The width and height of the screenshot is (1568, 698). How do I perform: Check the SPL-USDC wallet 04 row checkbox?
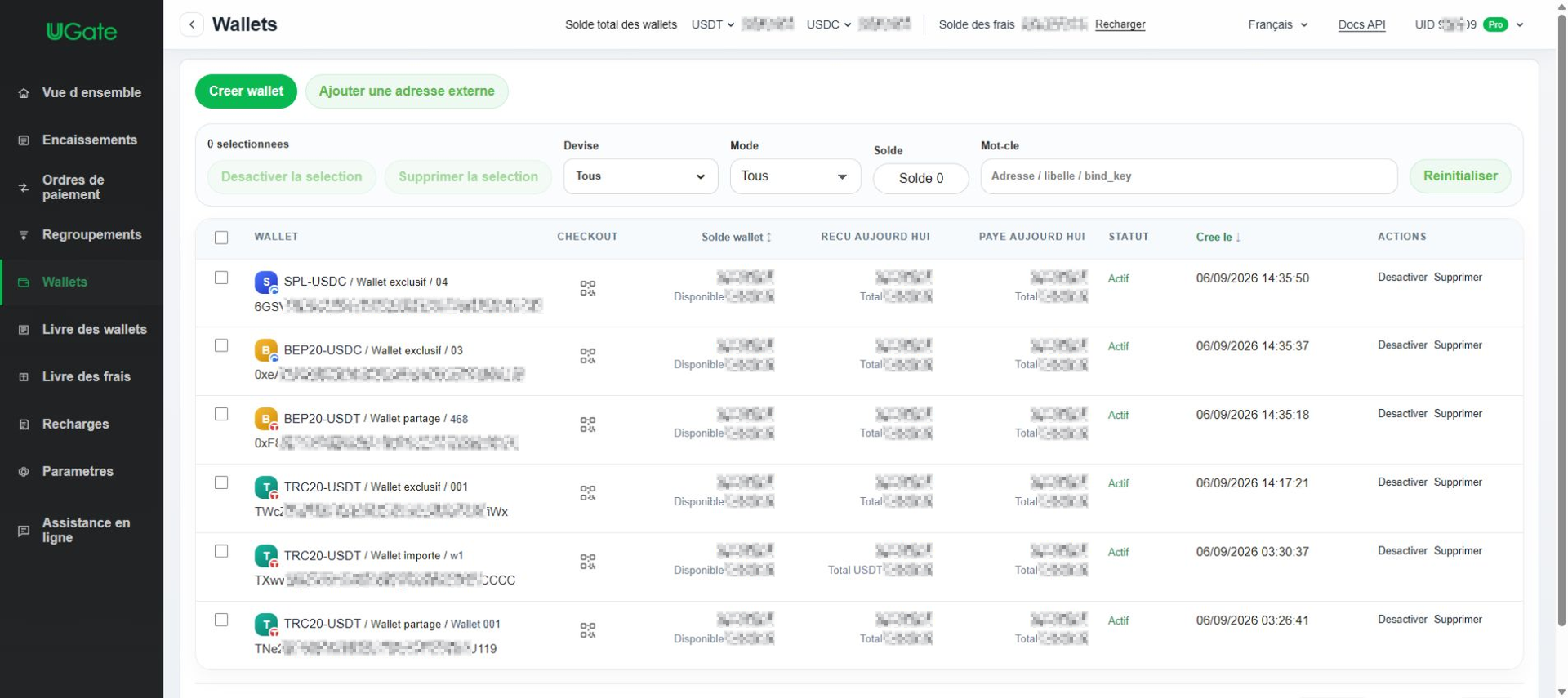pyautogui.click(x=221, y=278)
